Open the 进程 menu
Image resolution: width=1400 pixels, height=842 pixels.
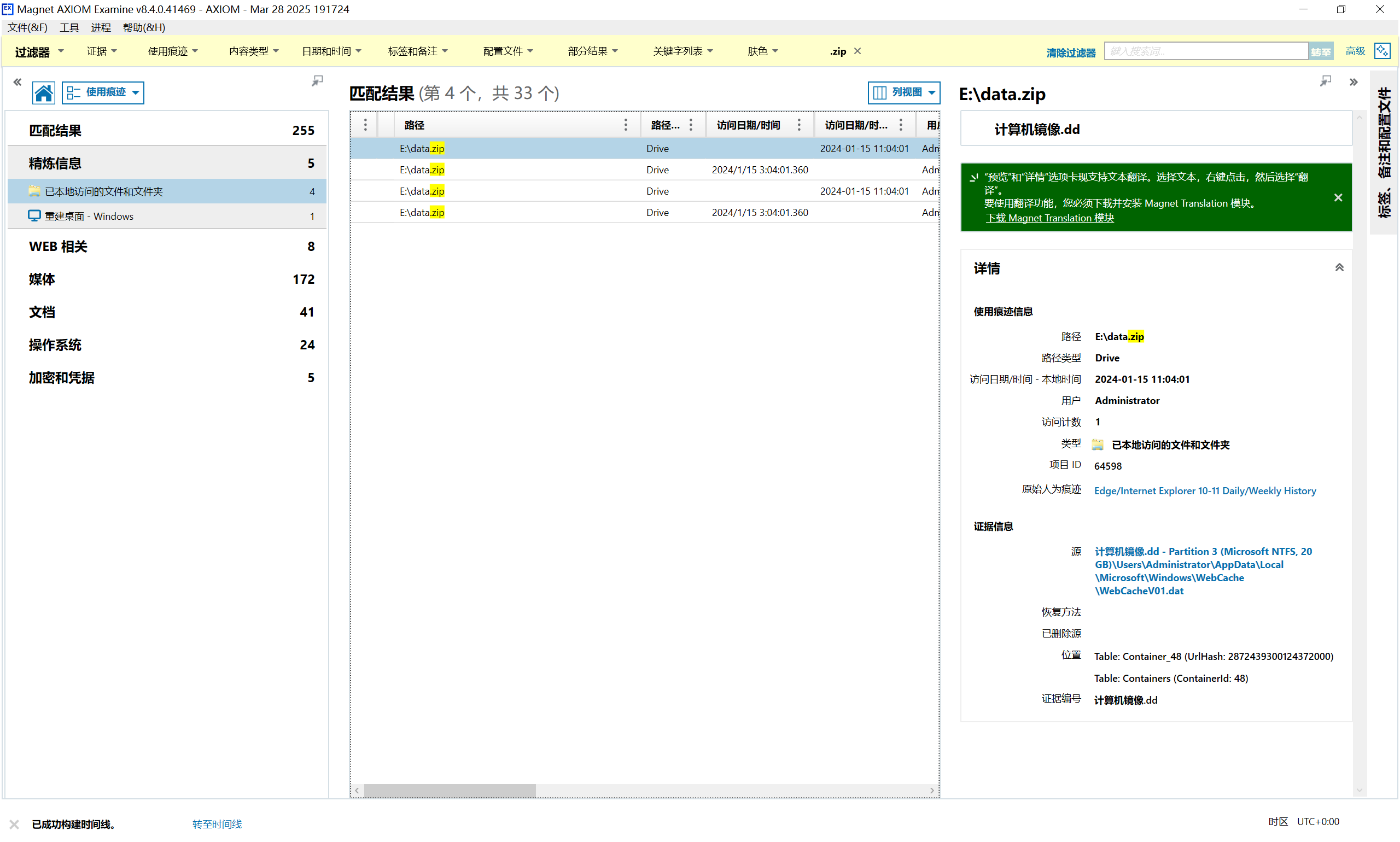click(101, 27)
